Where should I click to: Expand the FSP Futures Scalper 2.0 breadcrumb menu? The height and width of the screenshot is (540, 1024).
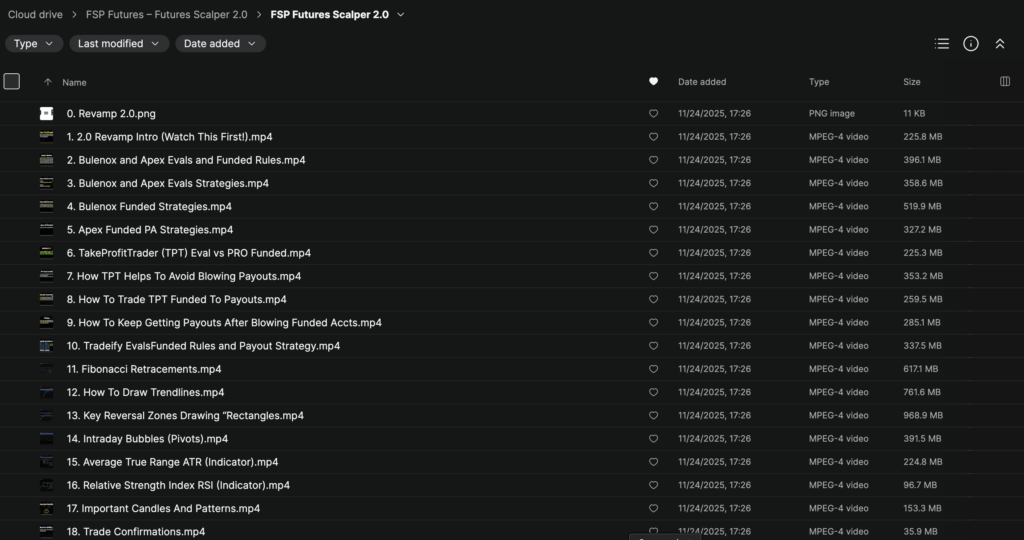point(401,15)
